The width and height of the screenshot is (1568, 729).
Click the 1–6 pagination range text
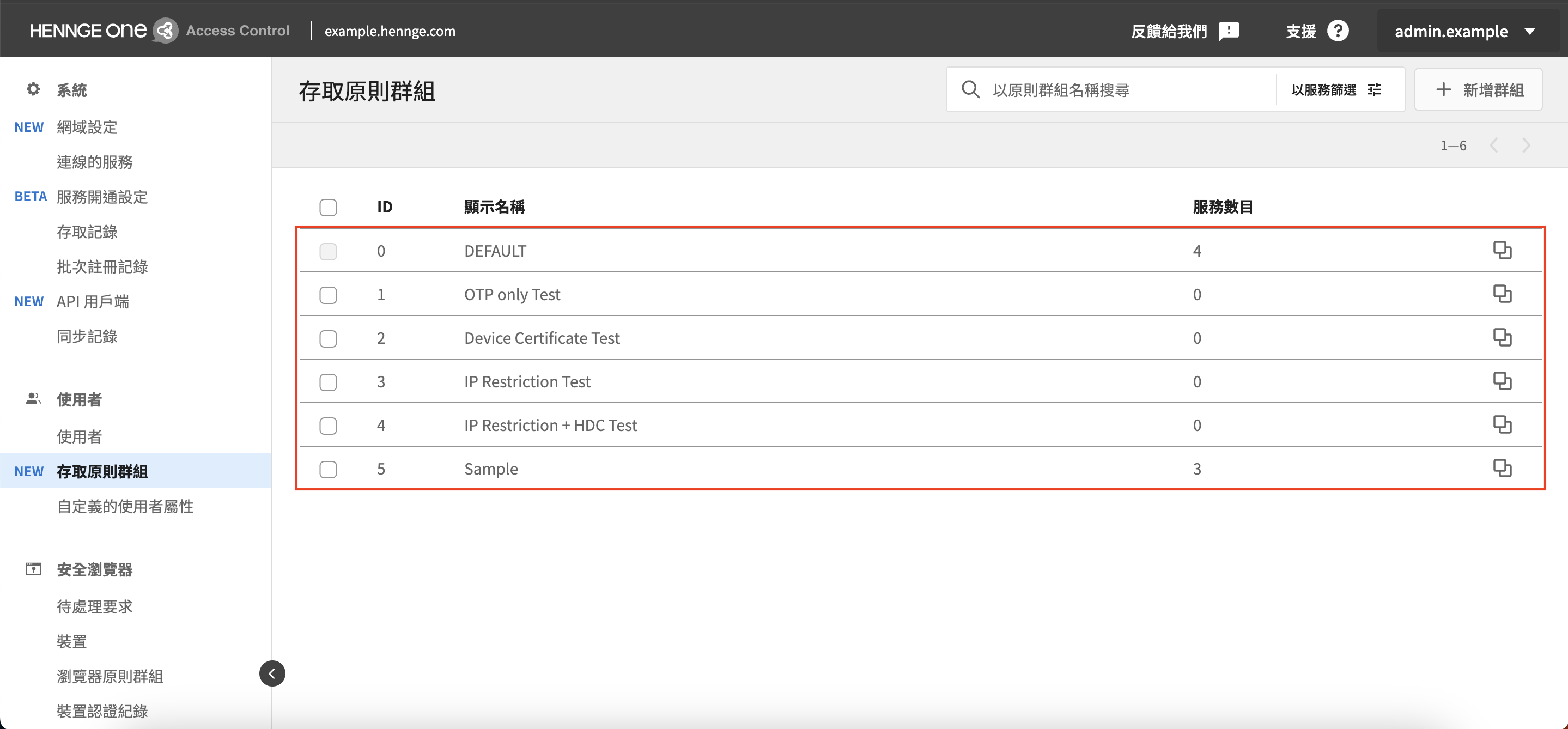[1453, 145]
